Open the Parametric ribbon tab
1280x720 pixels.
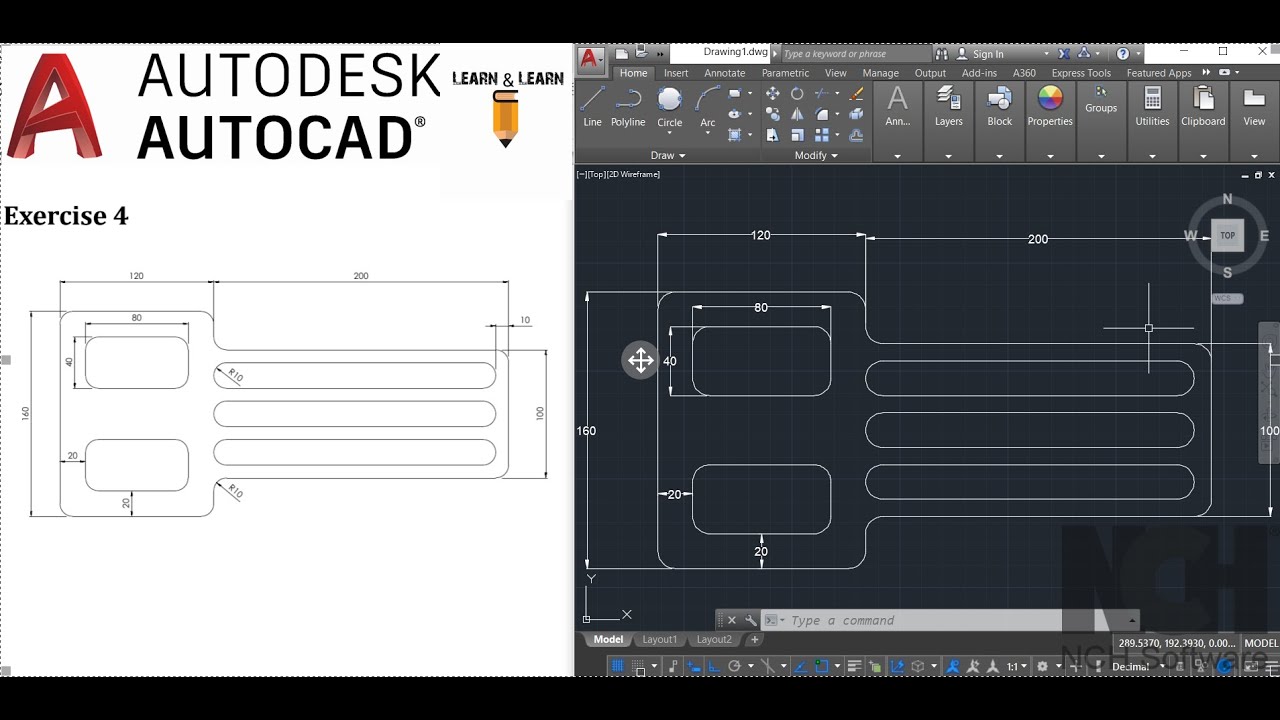(x=785, y=73)
